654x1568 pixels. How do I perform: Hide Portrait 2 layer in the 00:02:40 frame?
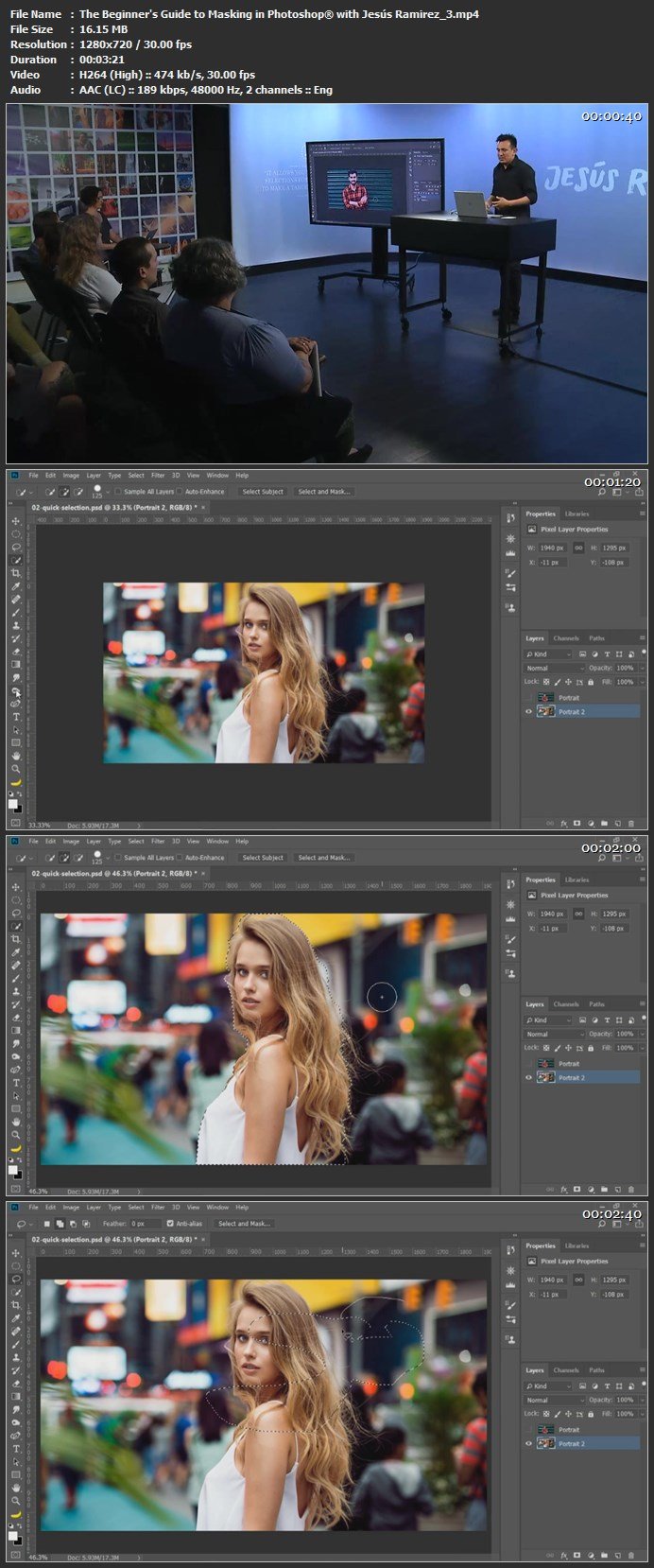click(528, 1443)
